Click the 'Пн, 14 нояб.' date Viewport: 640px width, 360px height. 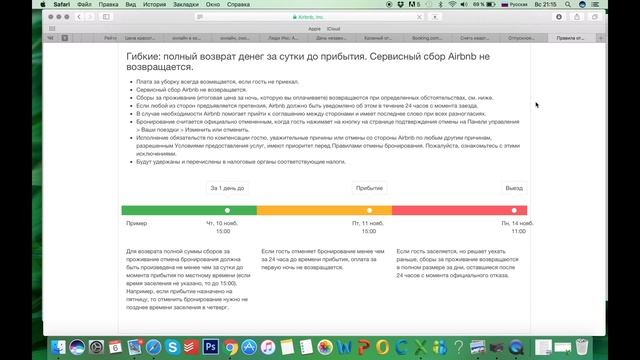518,223
